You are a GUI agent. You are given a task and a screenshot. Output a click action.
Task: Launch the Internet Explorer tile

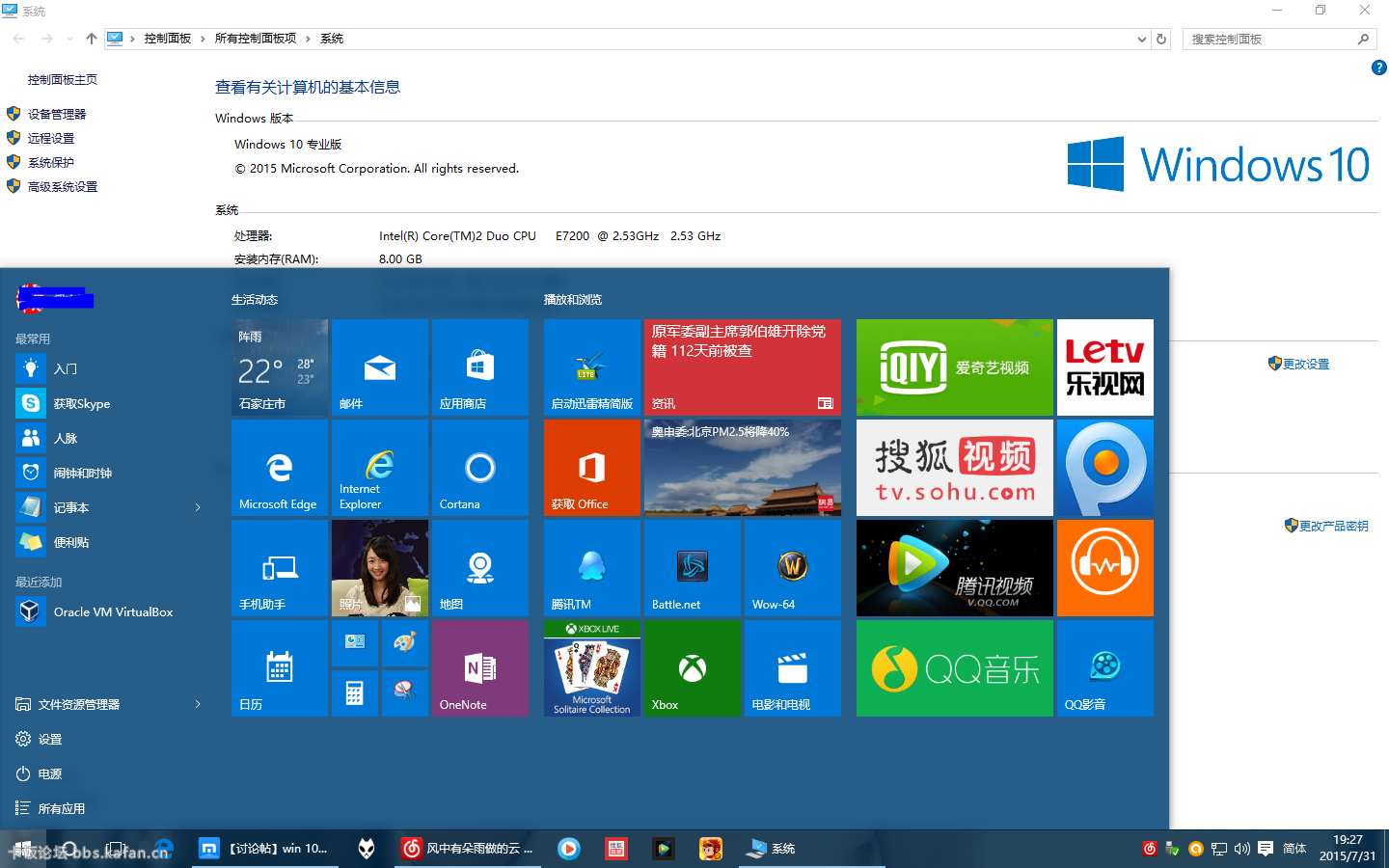pyautogui.click(x=380, y=468)
